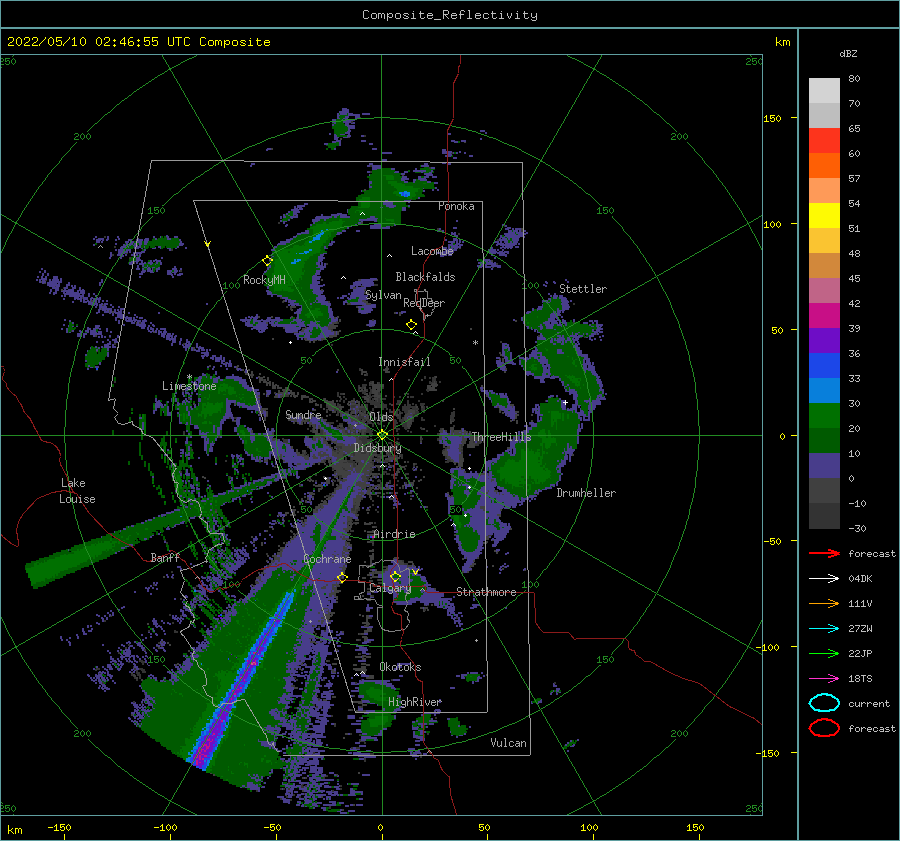Click the 60 dBZ red swatch
Viewport: 900px width, 841px height.
tap(824, 141)
